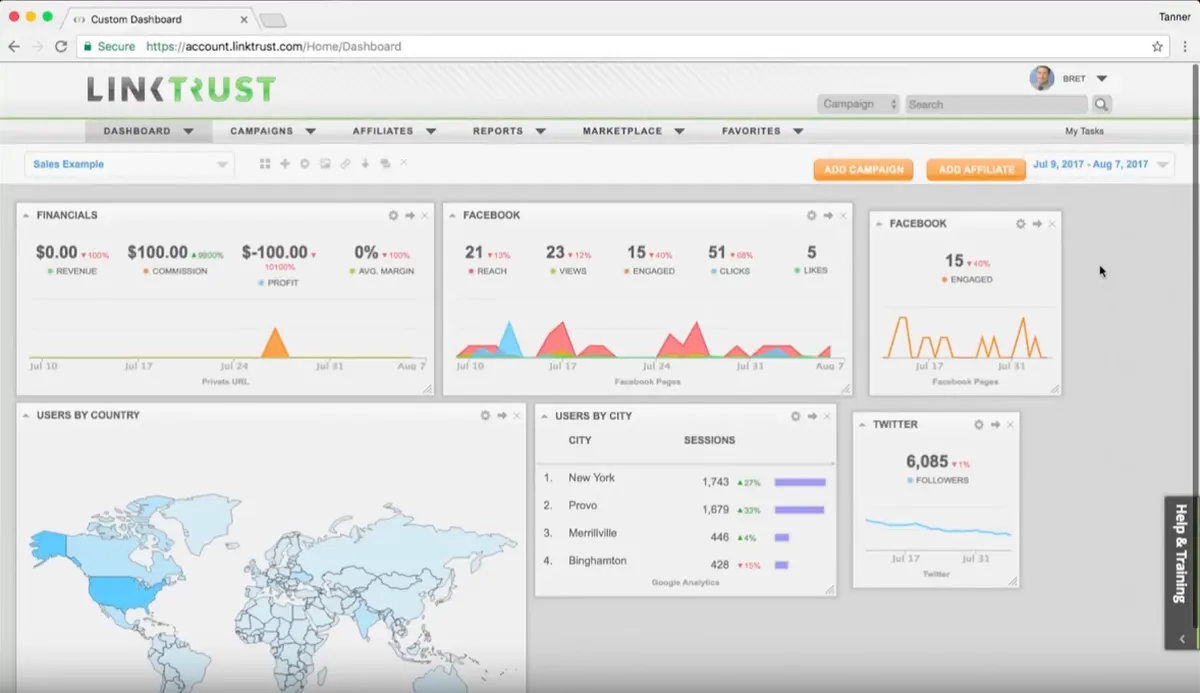1200x693 pixels.
Task: Click the link chain icon in dashboard toolbar
Action: pos(345,164)
